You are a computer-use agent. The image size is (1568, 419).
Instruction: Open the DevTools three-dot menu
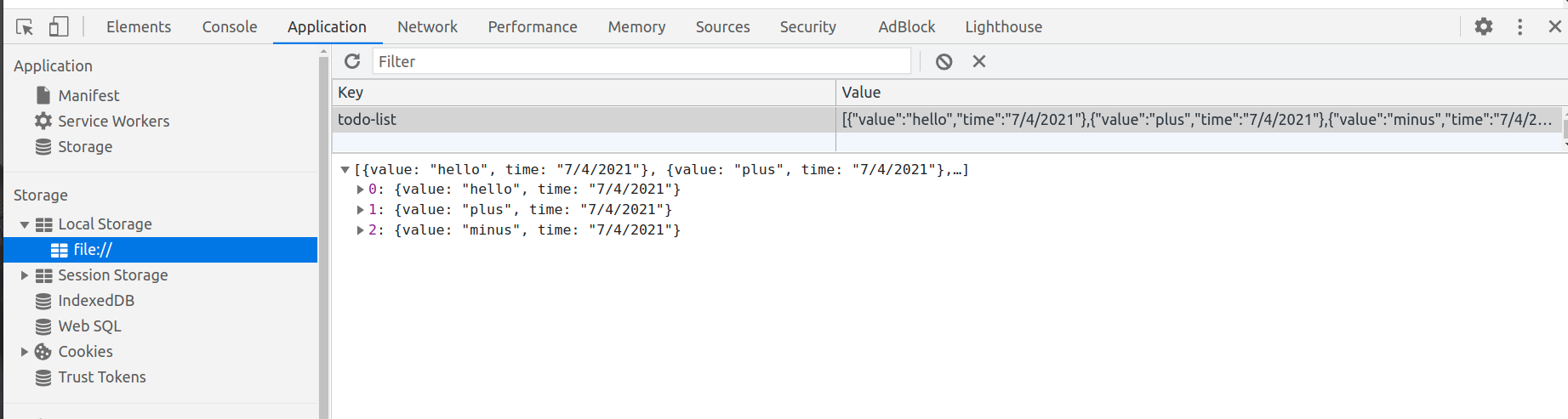click(x=1520, y=26)
